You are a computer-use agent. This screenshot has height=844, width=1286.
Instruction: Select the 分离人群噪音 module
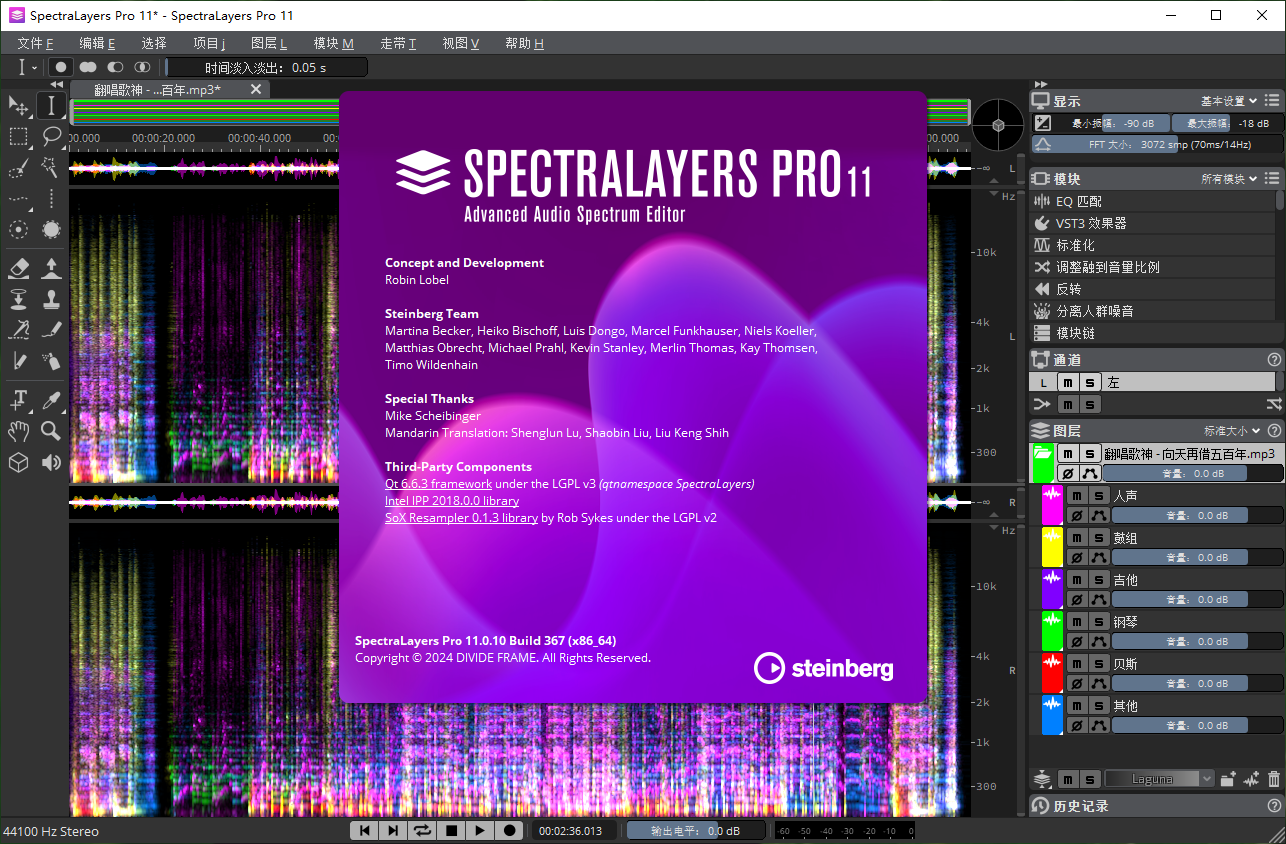(1152, 311)
